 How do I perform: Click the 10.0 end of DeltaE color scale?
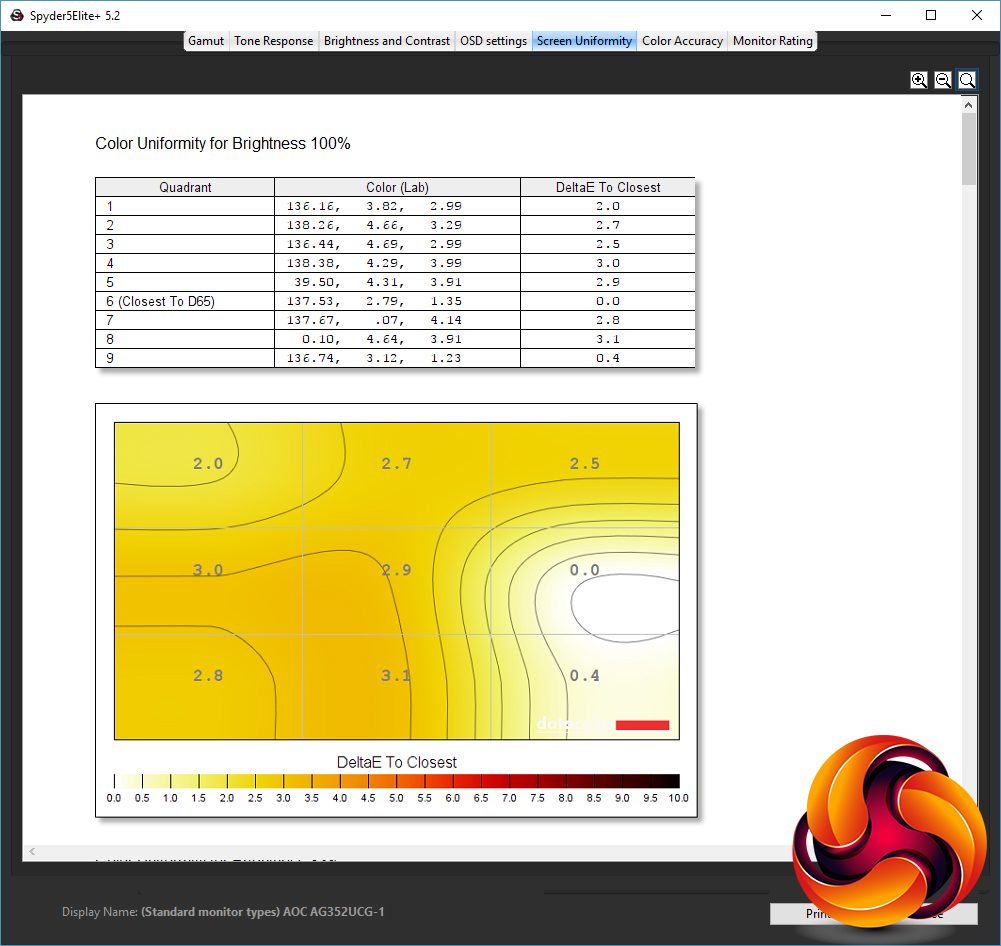tap(678, 798)
